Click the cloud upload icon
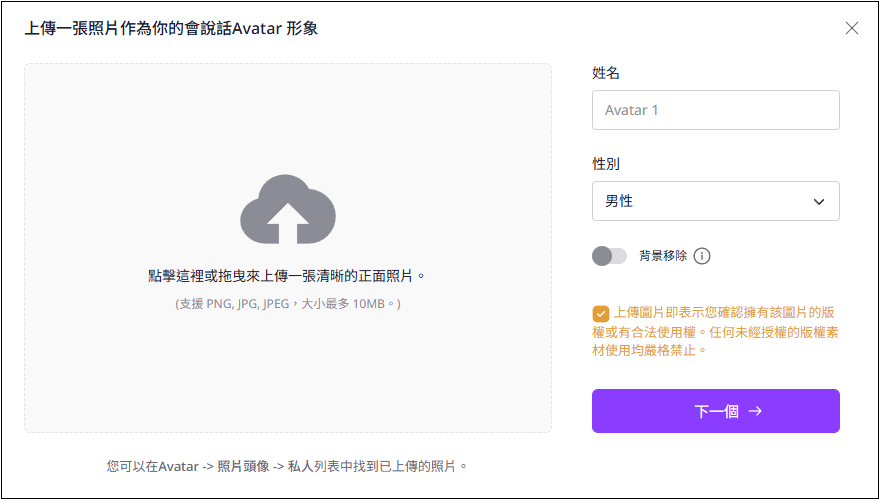 (x=288, y=209)
